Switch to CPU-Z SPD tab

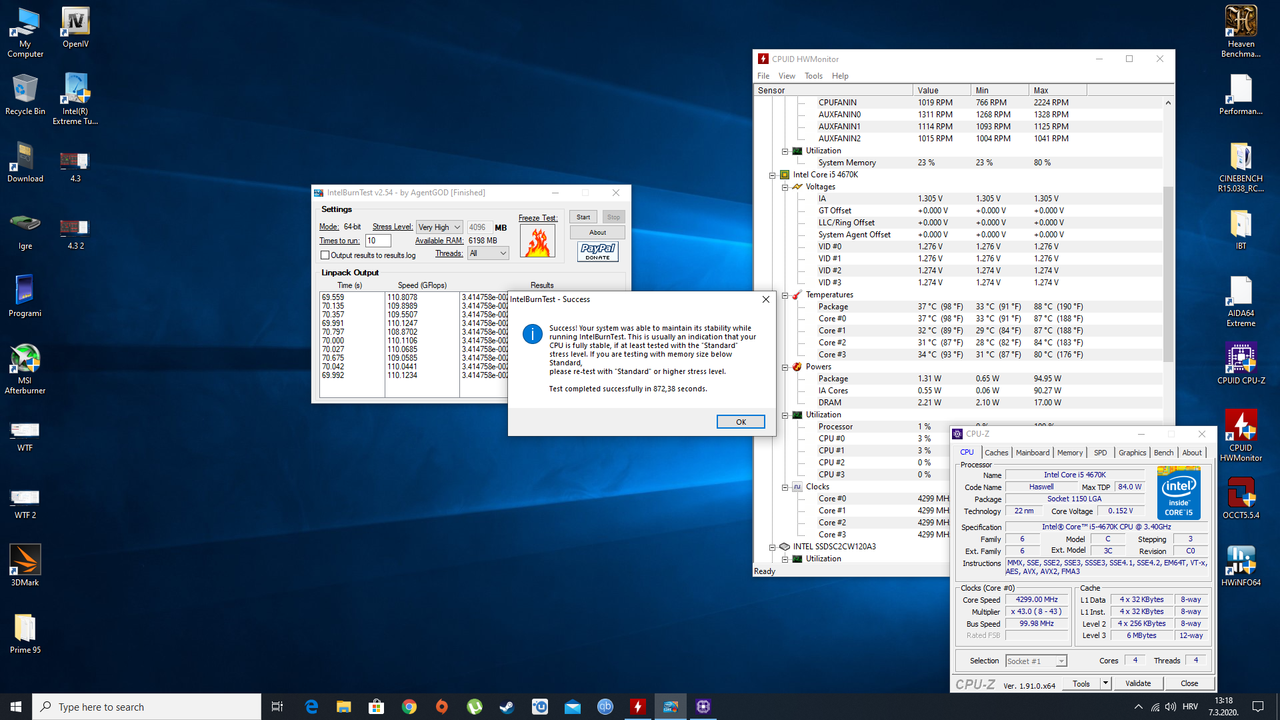(1100, 453)
